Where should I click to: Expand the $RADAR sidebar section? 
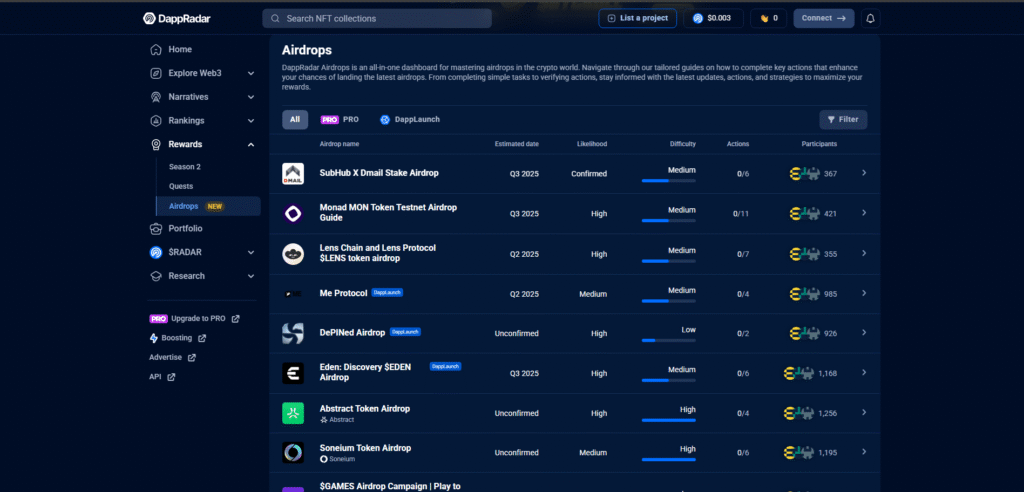pyautogui.click(x=251, y=252)
